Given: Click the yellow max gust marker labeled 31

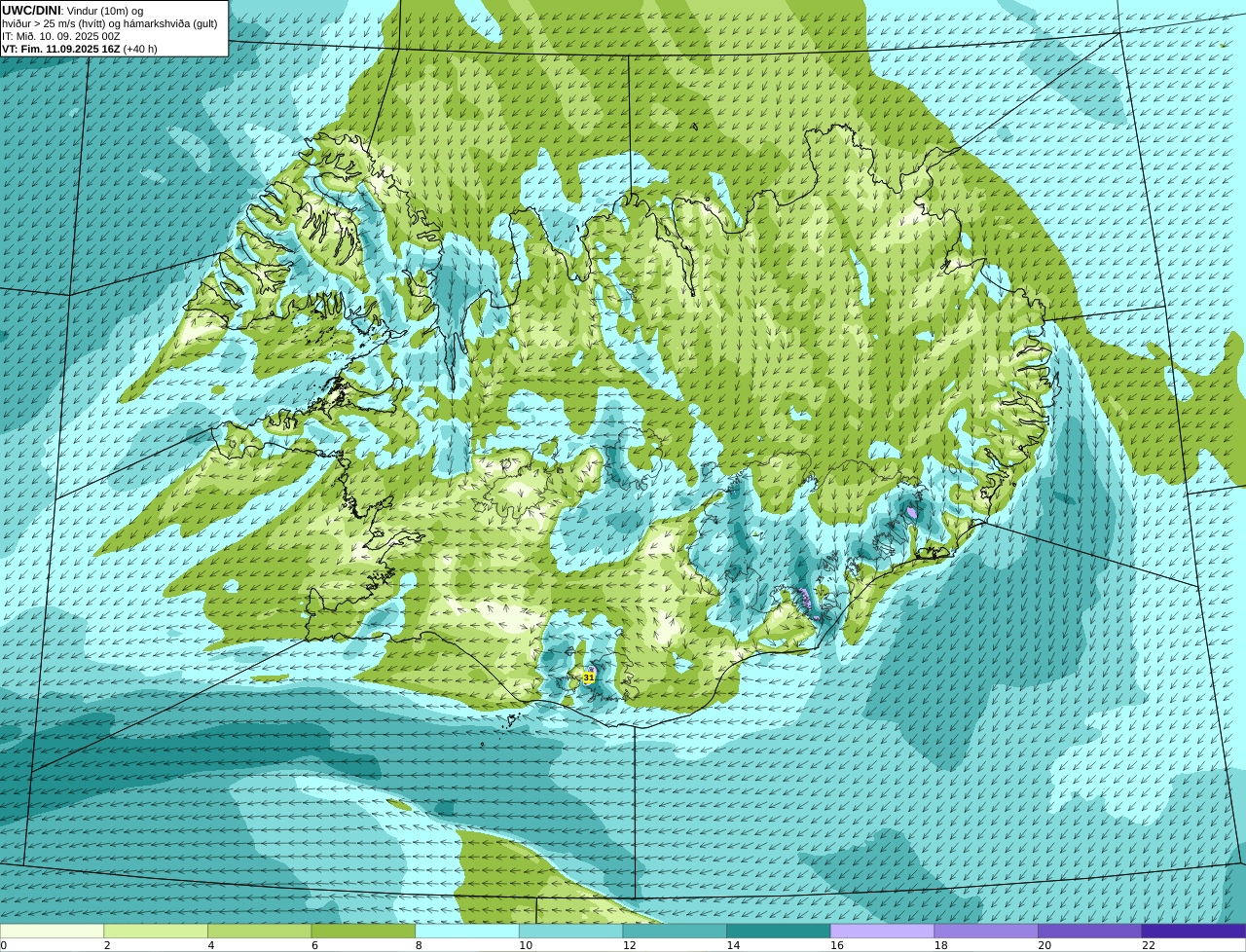Looking at the screenshot, I should click(589, 677).
